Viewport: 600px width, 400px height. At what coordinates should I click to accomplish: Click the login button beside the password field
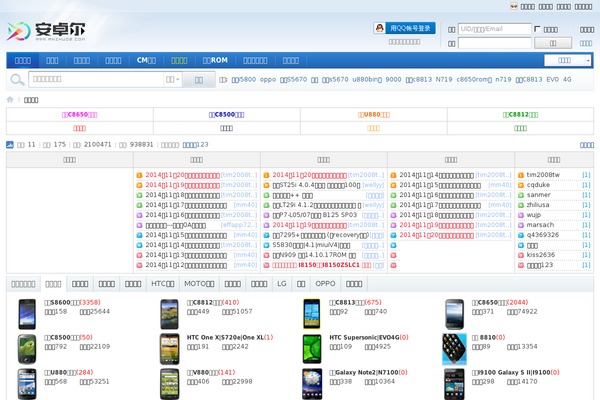553,43
